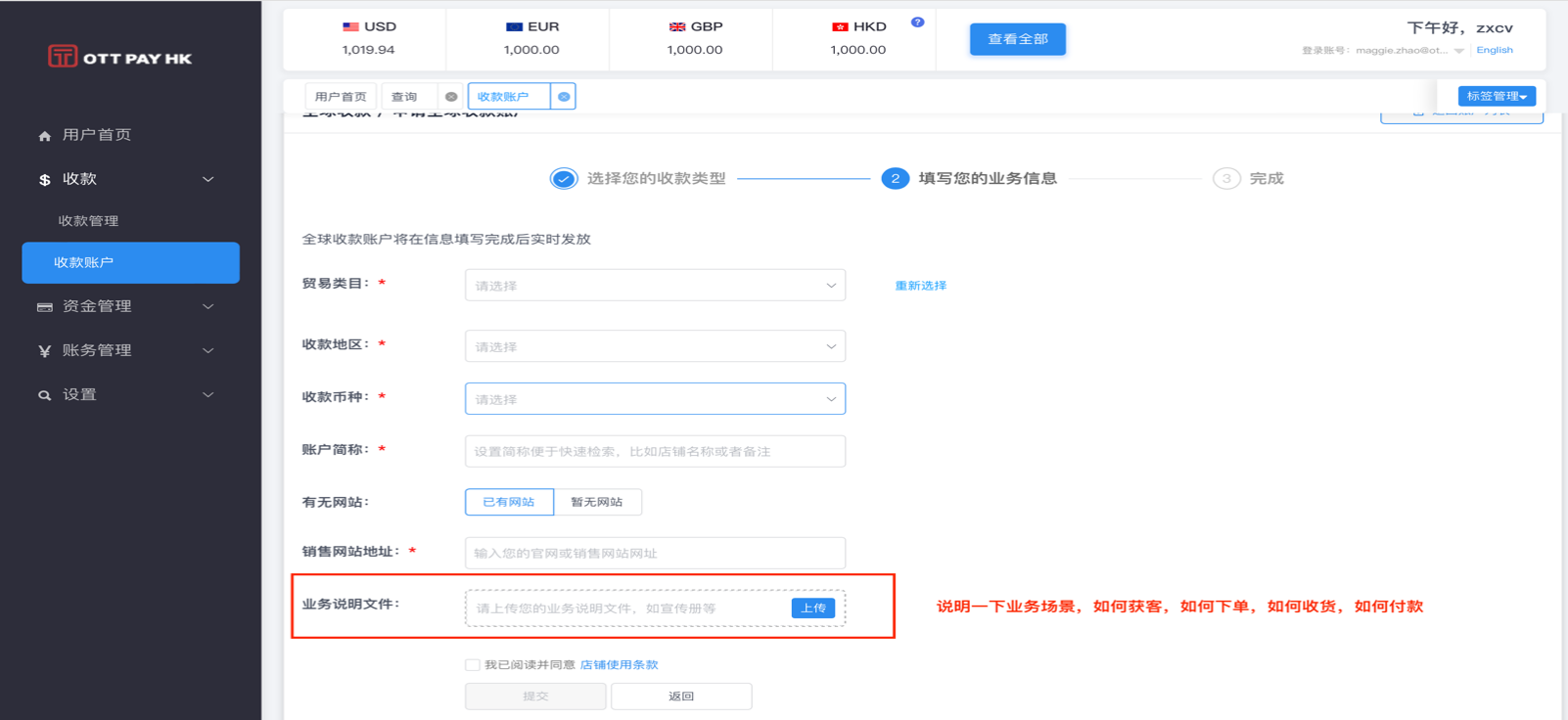
Task: Click the 重新选择 link
Action: tap(921, 286)
